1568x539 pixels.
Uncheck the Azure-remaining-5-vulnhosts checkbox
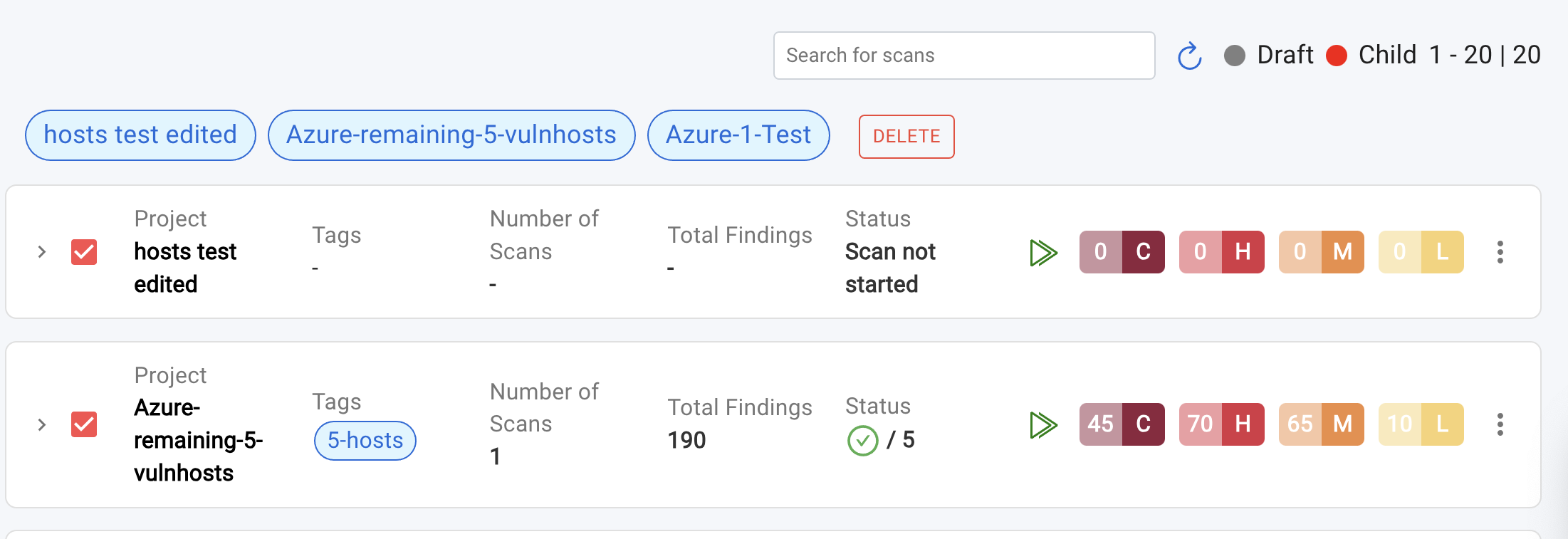coord(84,424)
